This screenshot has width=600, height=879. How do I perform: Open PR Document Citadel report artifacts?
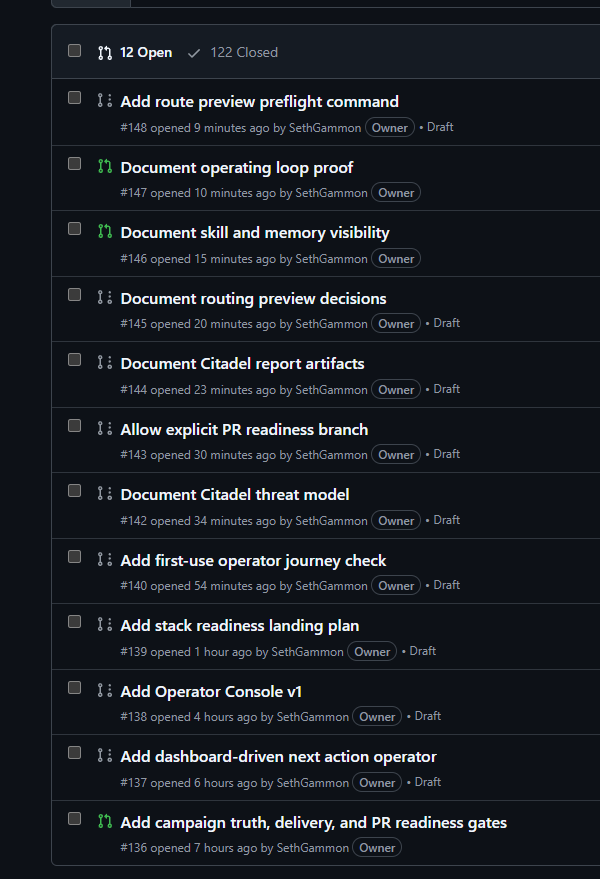click(x=242, y=364)
